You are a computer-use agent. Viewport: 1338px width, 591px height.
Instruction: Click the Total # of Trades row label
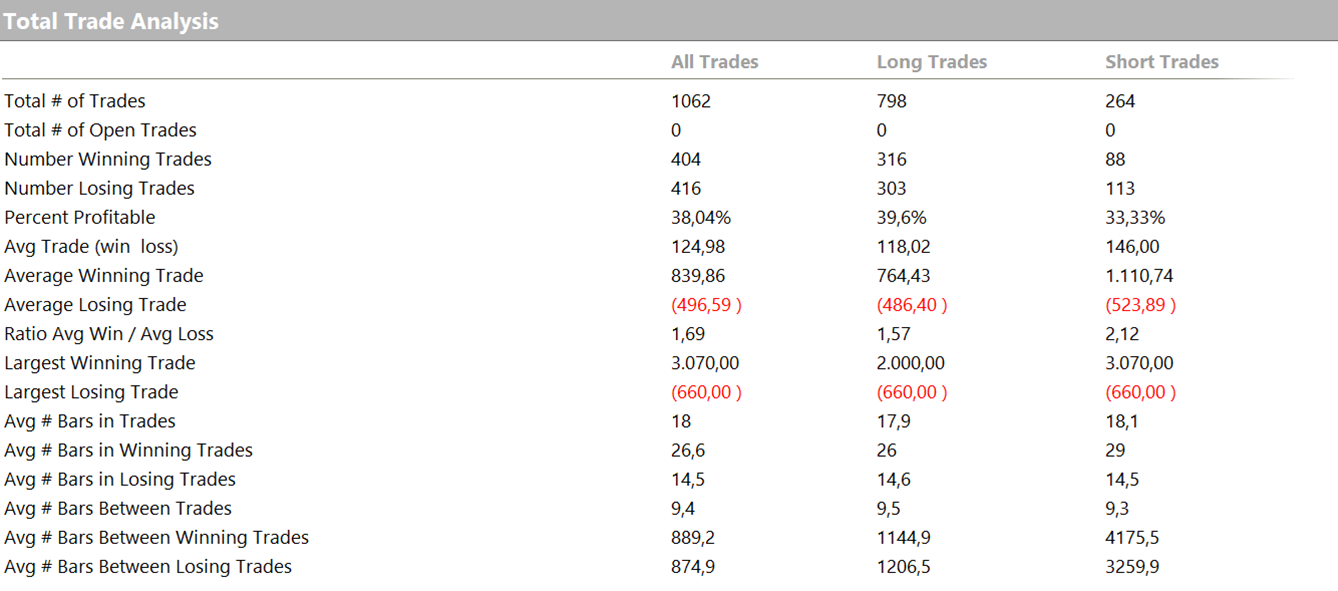75,101
